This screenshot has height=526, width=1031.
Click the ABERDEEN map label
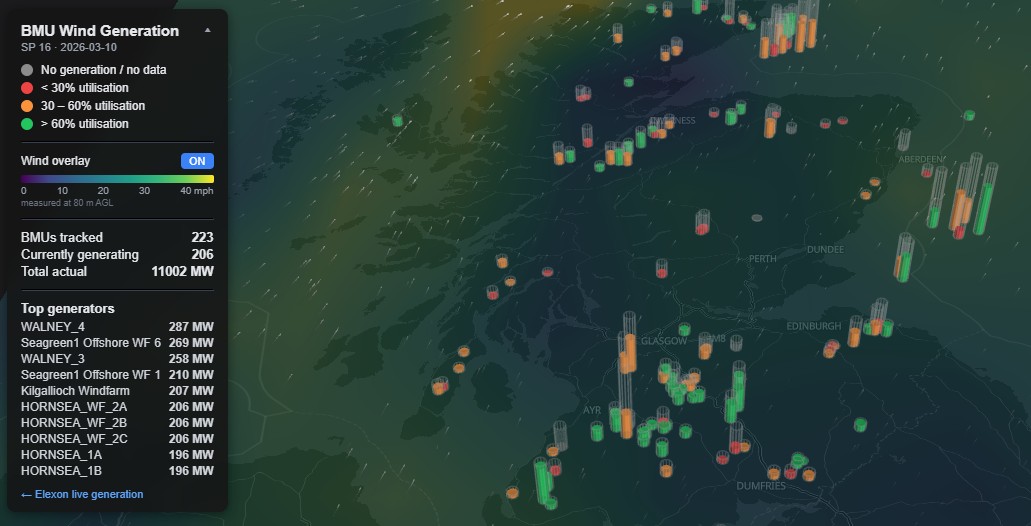[921, 159]
